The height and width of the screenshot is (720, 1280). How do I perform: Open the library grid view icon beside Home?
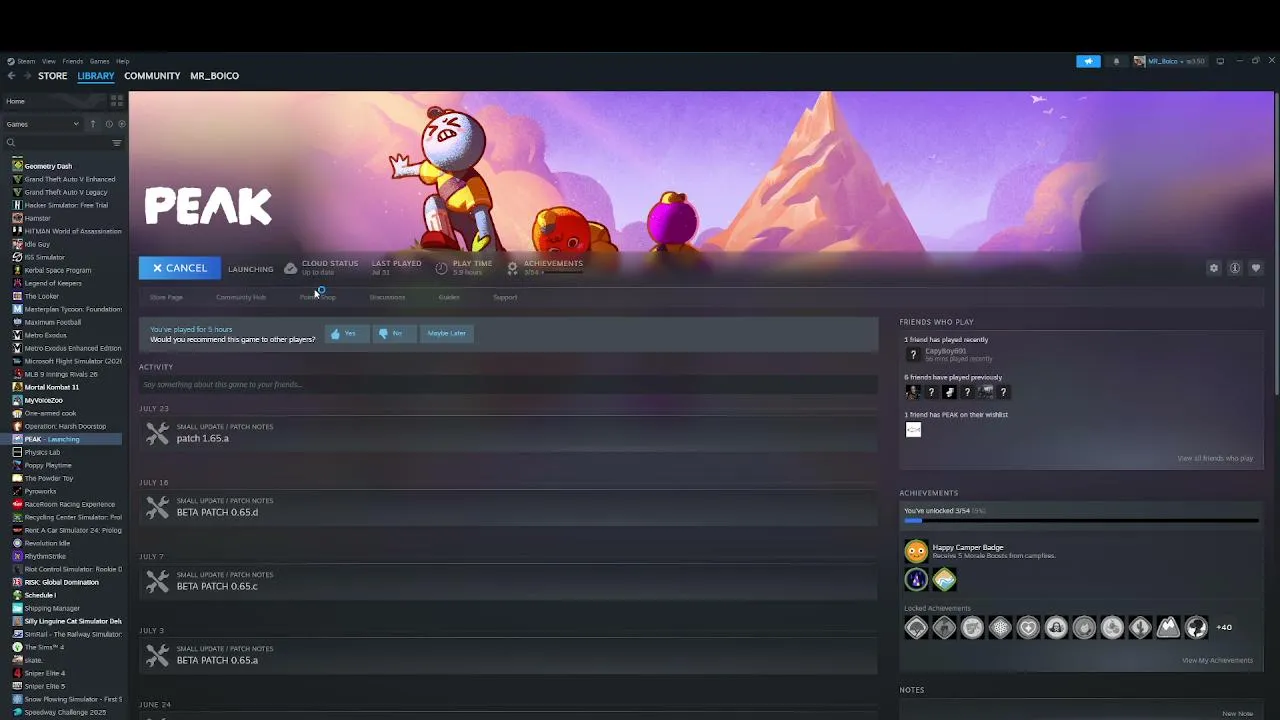tap(117, 101)
